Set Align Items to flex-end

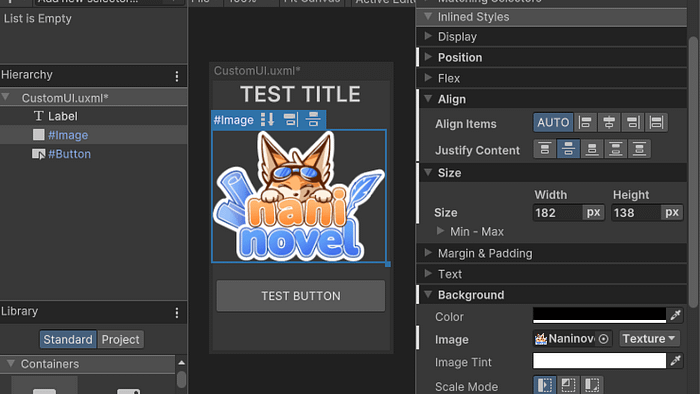[633, 123]
